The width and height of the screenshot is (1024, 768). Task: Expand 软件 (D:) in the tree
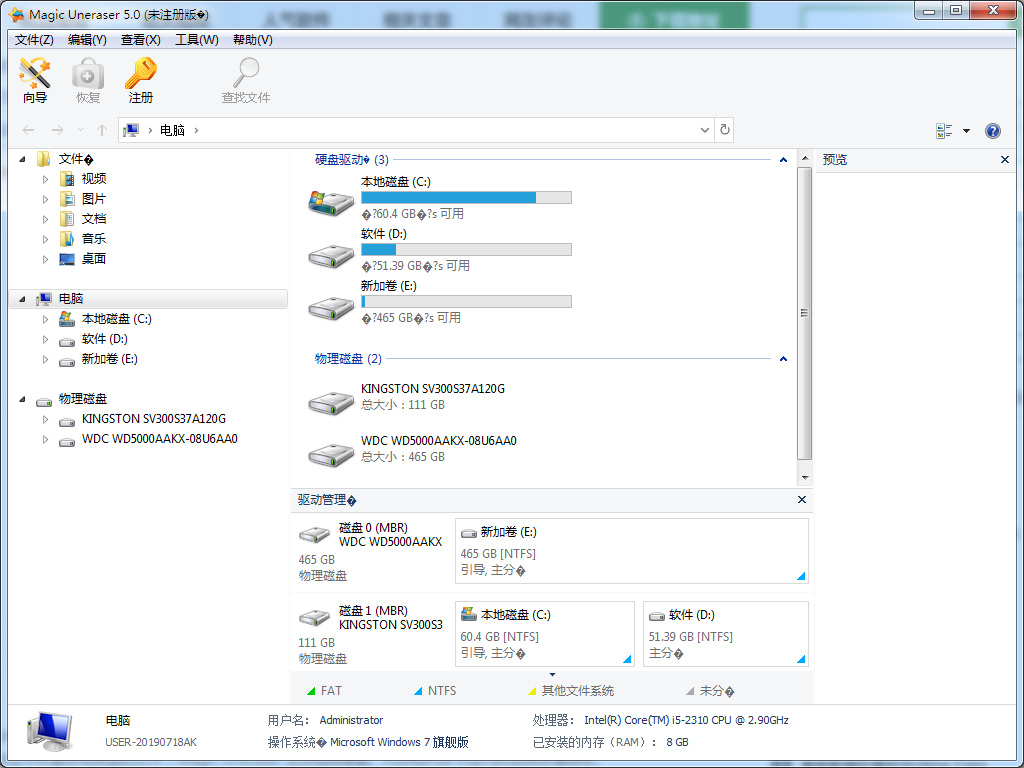click(45, 340)
